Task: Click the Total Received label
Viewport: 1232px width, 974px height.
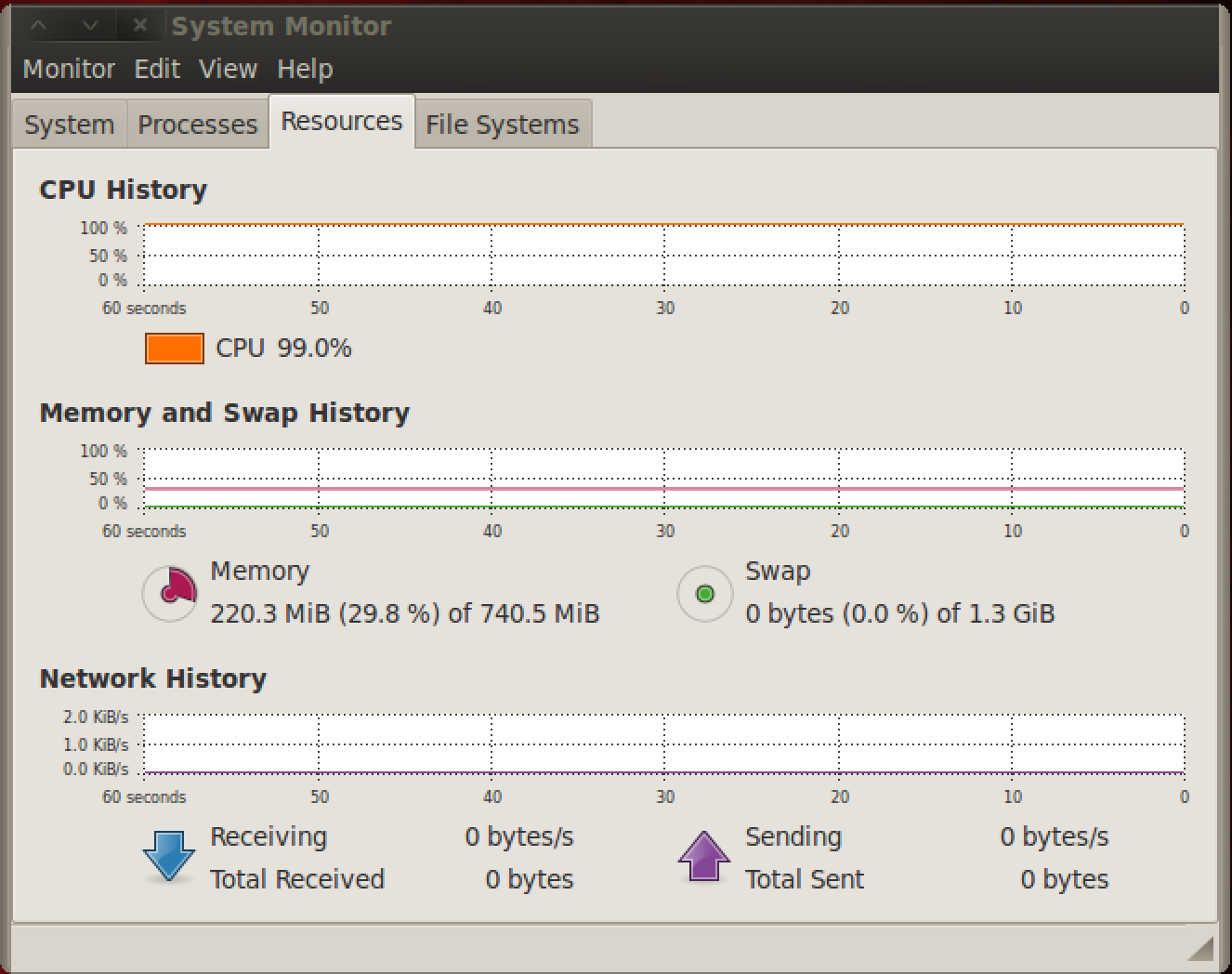Action: click(297, 879)
